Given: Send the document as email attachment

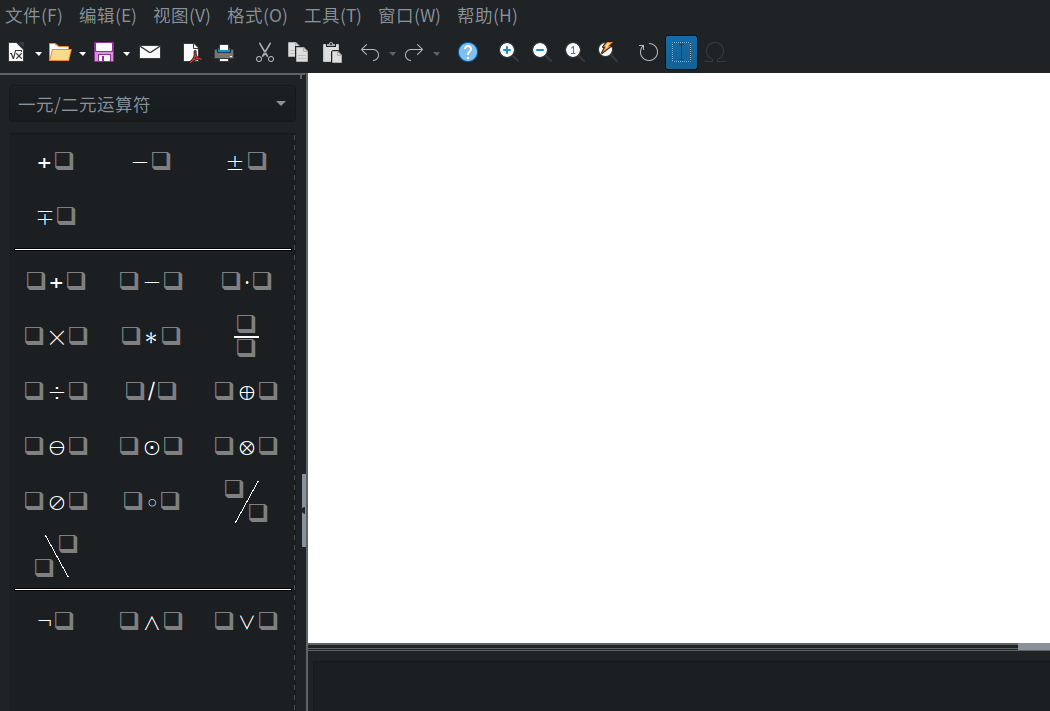Looking at the screenshot, I should [x=150, y=52].
